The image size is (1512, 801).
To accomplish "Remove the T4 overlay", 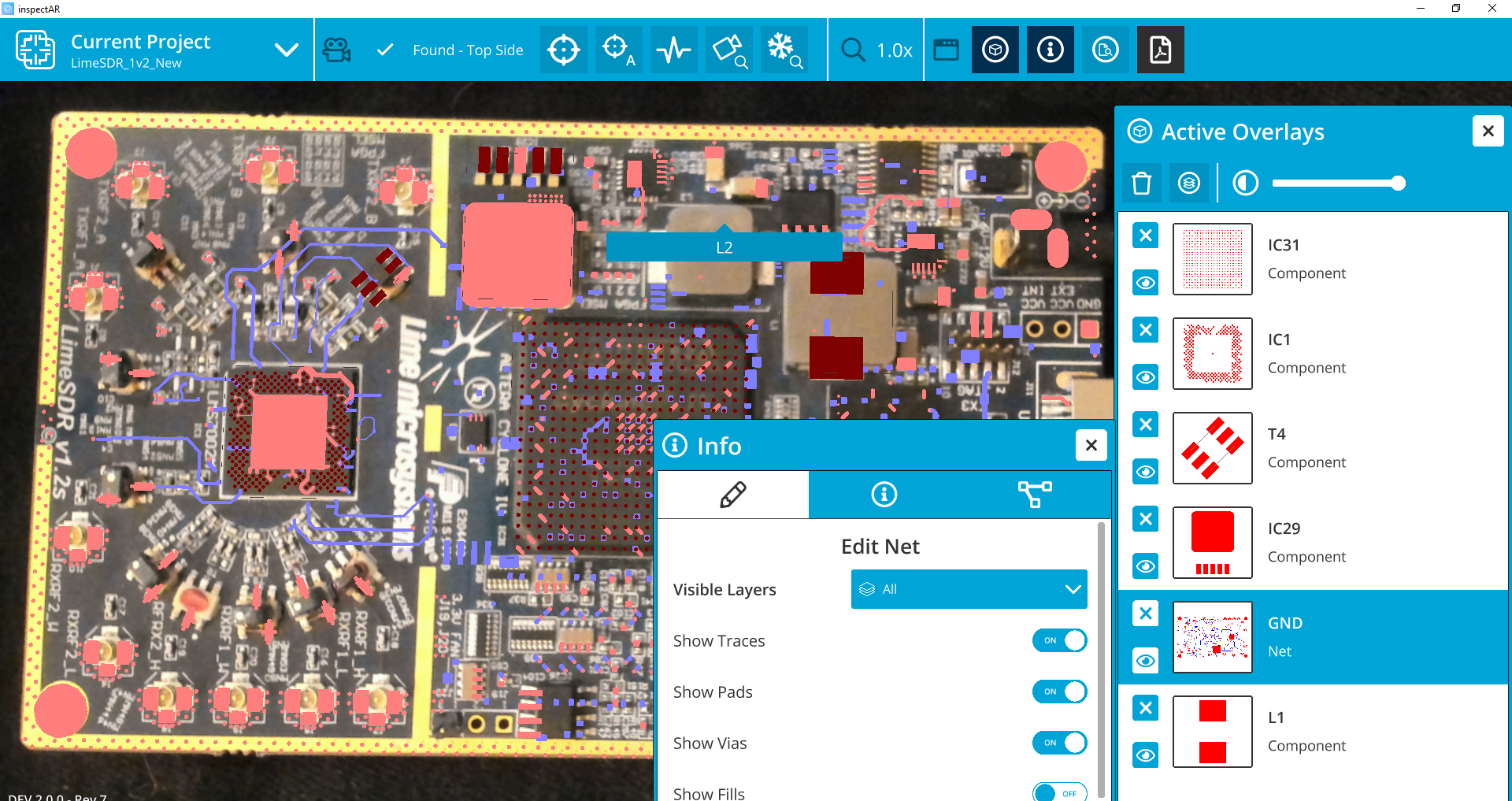I will [x=1146, y=425].
